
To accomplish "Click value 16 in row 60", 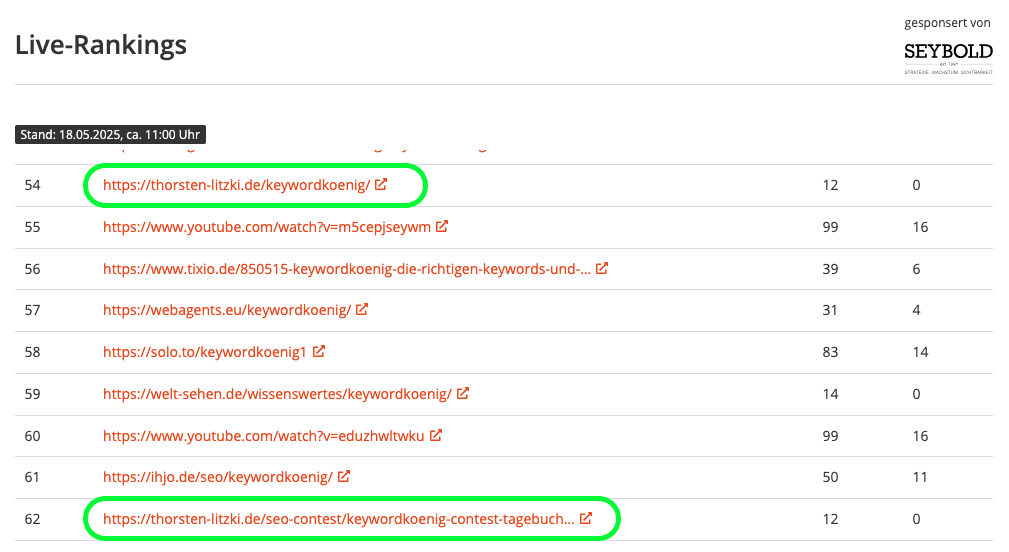I will pyautogui.click(x=920, y=436).
